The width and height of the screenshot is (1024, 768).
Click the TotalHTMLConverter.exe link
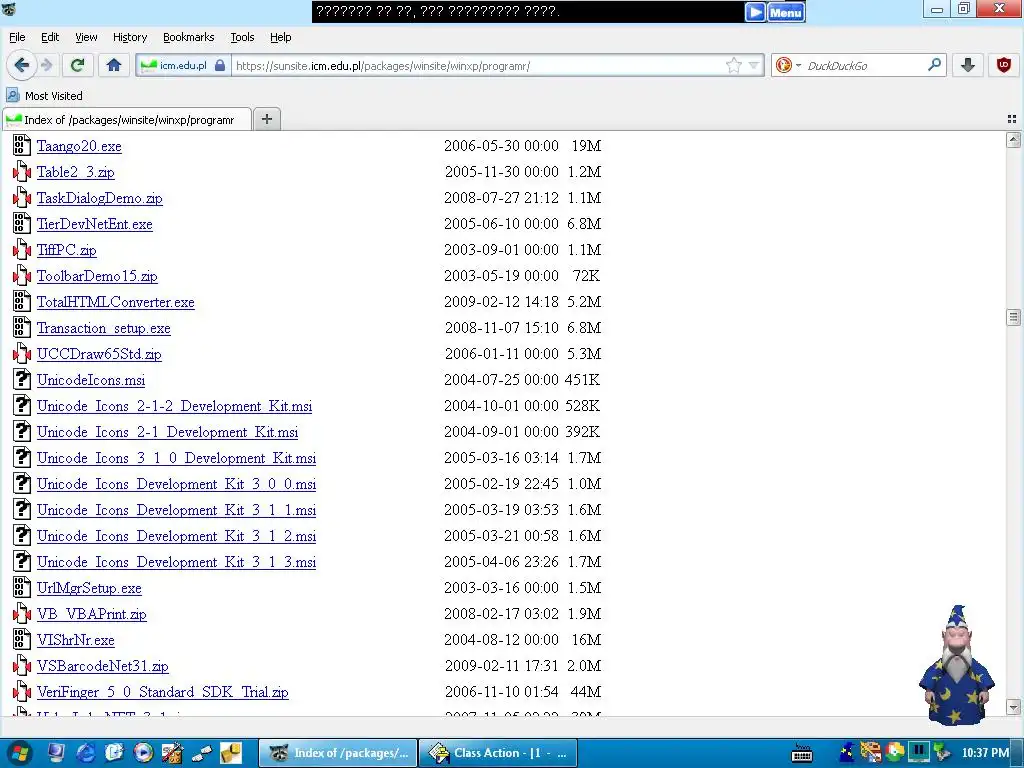point(116,302)
